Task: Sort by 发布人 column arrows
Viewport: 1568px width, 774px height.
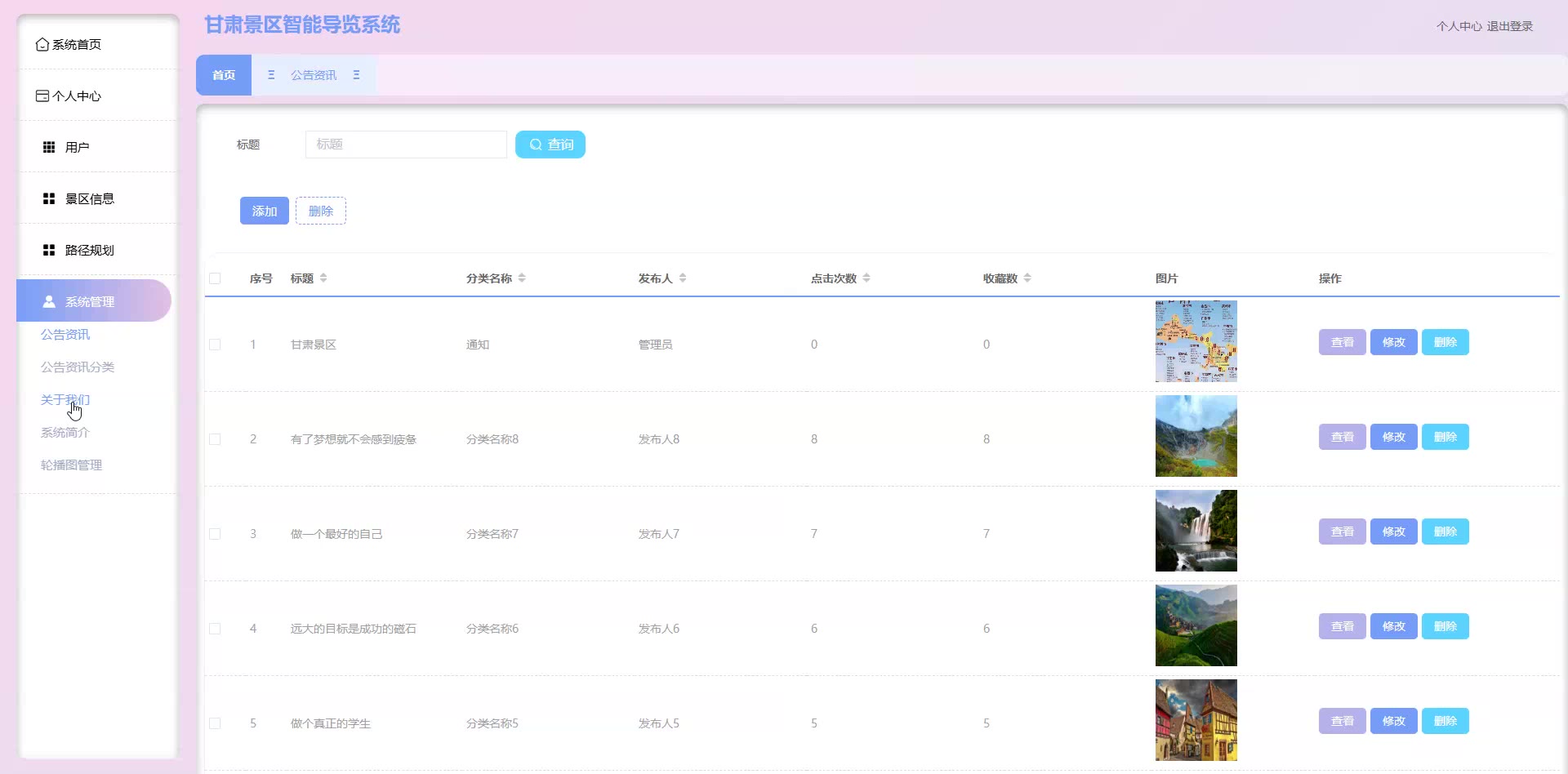Action: coord(683,278)
